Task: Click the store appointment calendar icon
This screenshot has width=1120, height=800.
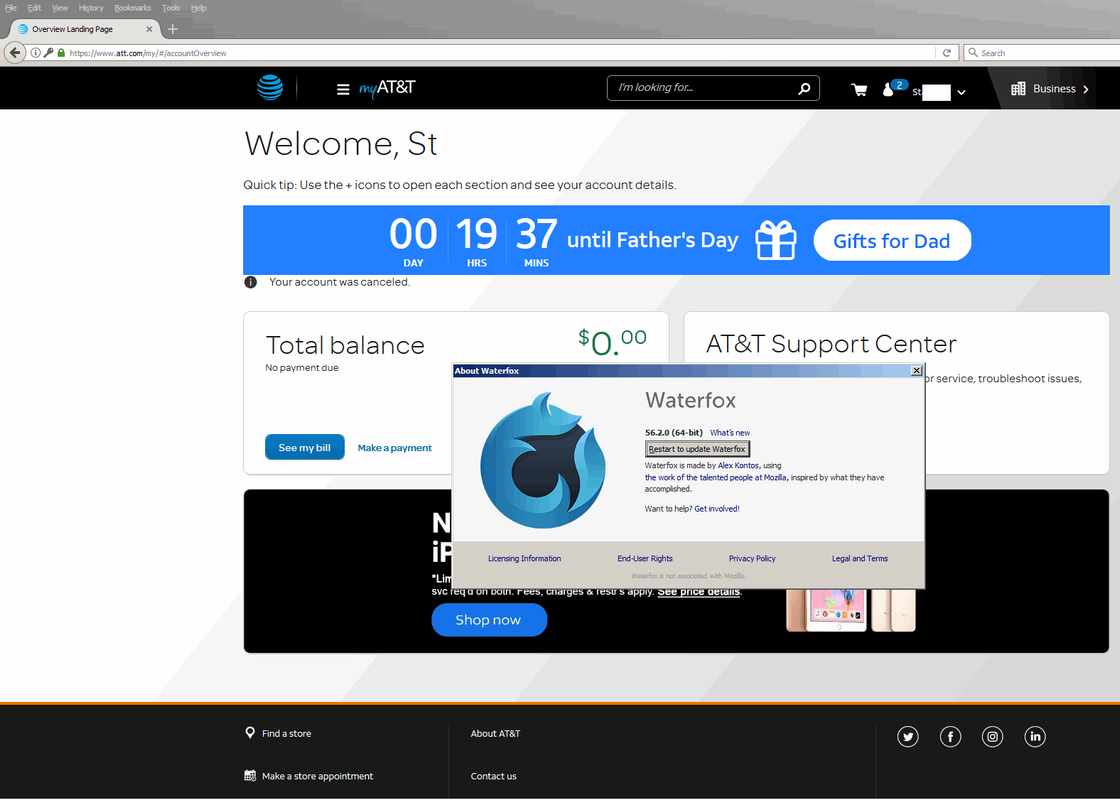Action: click(x=250, y=776)
